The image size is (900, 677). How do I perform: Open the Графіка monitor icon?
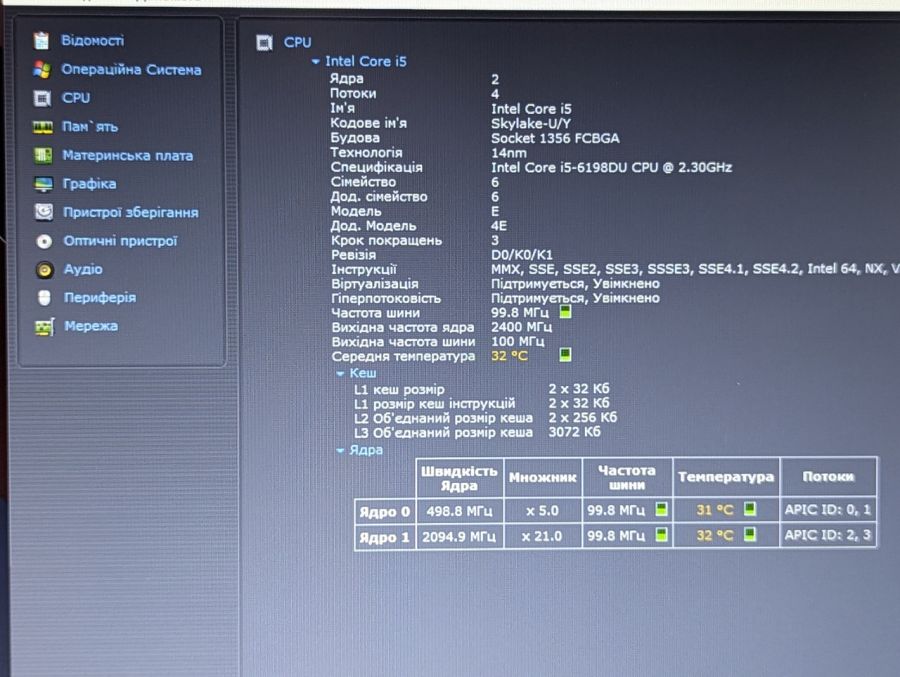click(44, 184)
